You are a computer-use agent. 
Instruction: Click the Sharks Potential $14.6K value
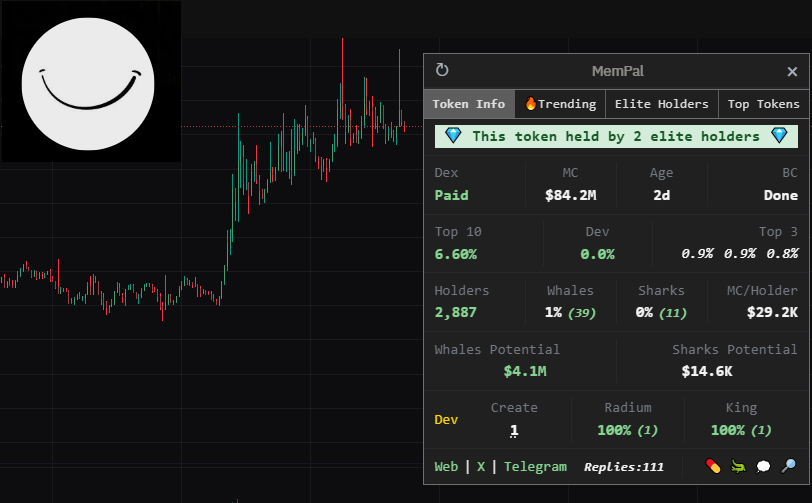707,371
